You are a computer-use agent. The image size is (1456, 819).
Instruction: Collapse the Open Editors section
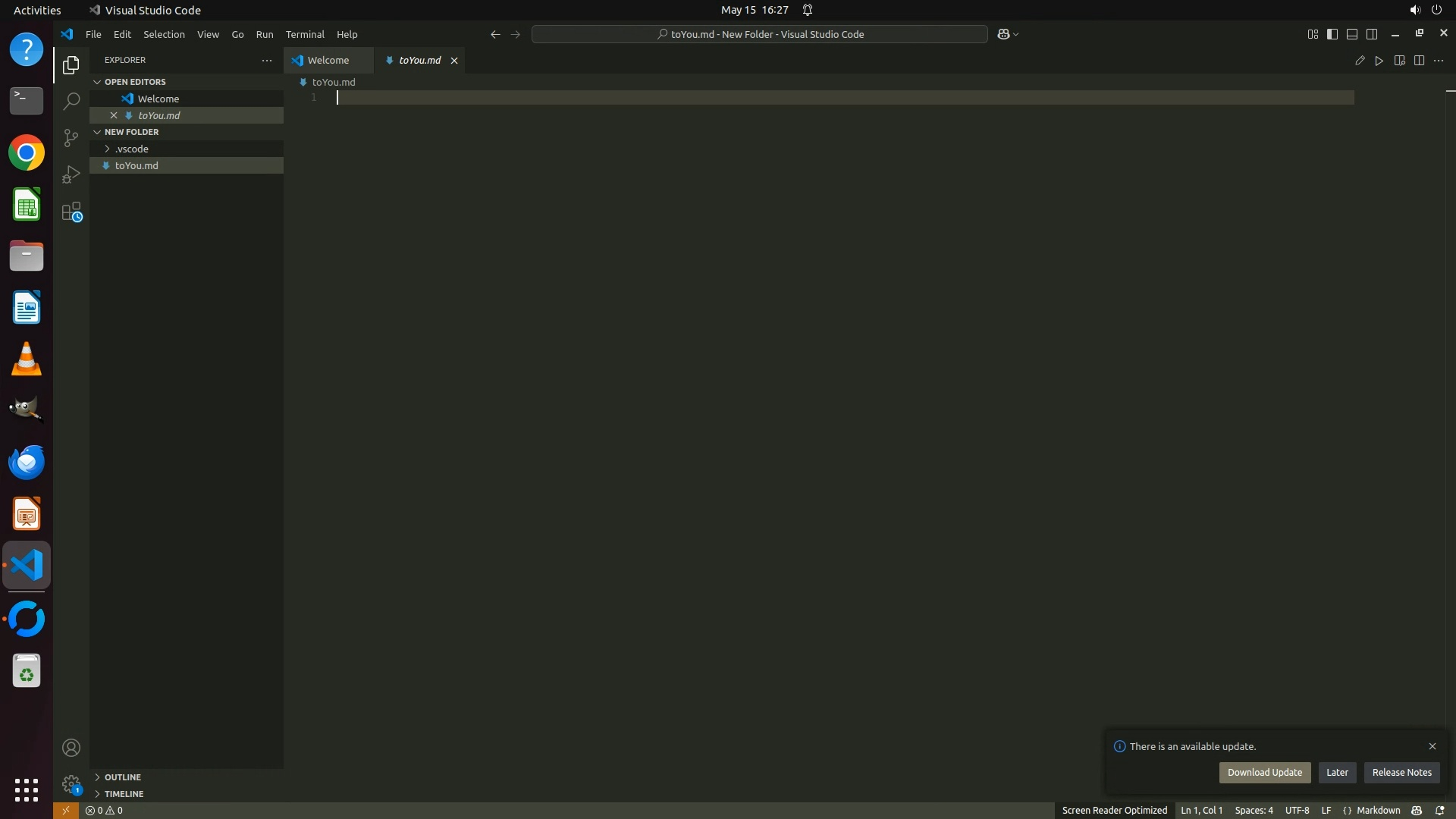point(135,82)
